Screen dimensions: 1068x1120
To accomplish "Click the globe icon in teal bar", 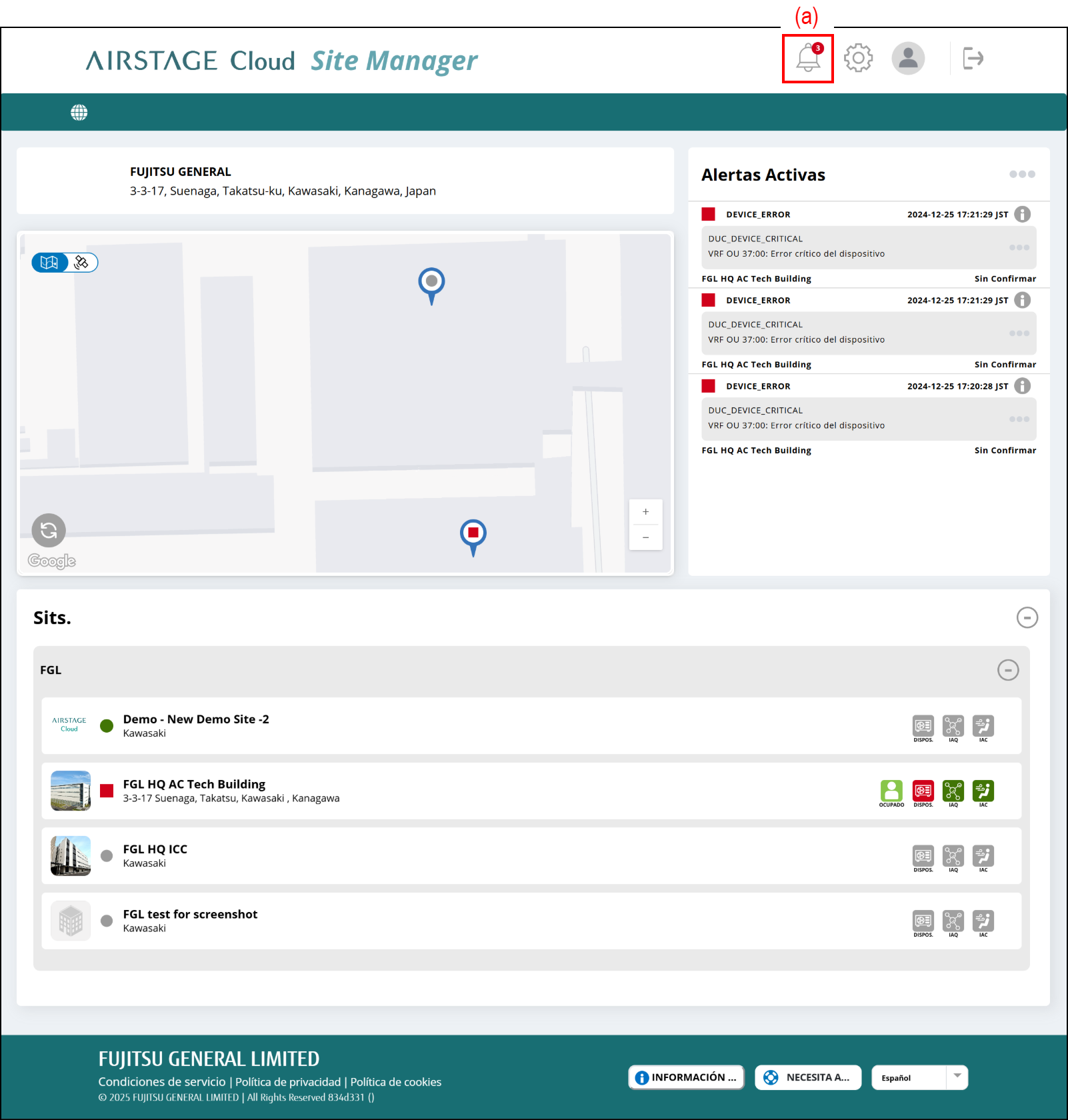I will coord(79,113).
